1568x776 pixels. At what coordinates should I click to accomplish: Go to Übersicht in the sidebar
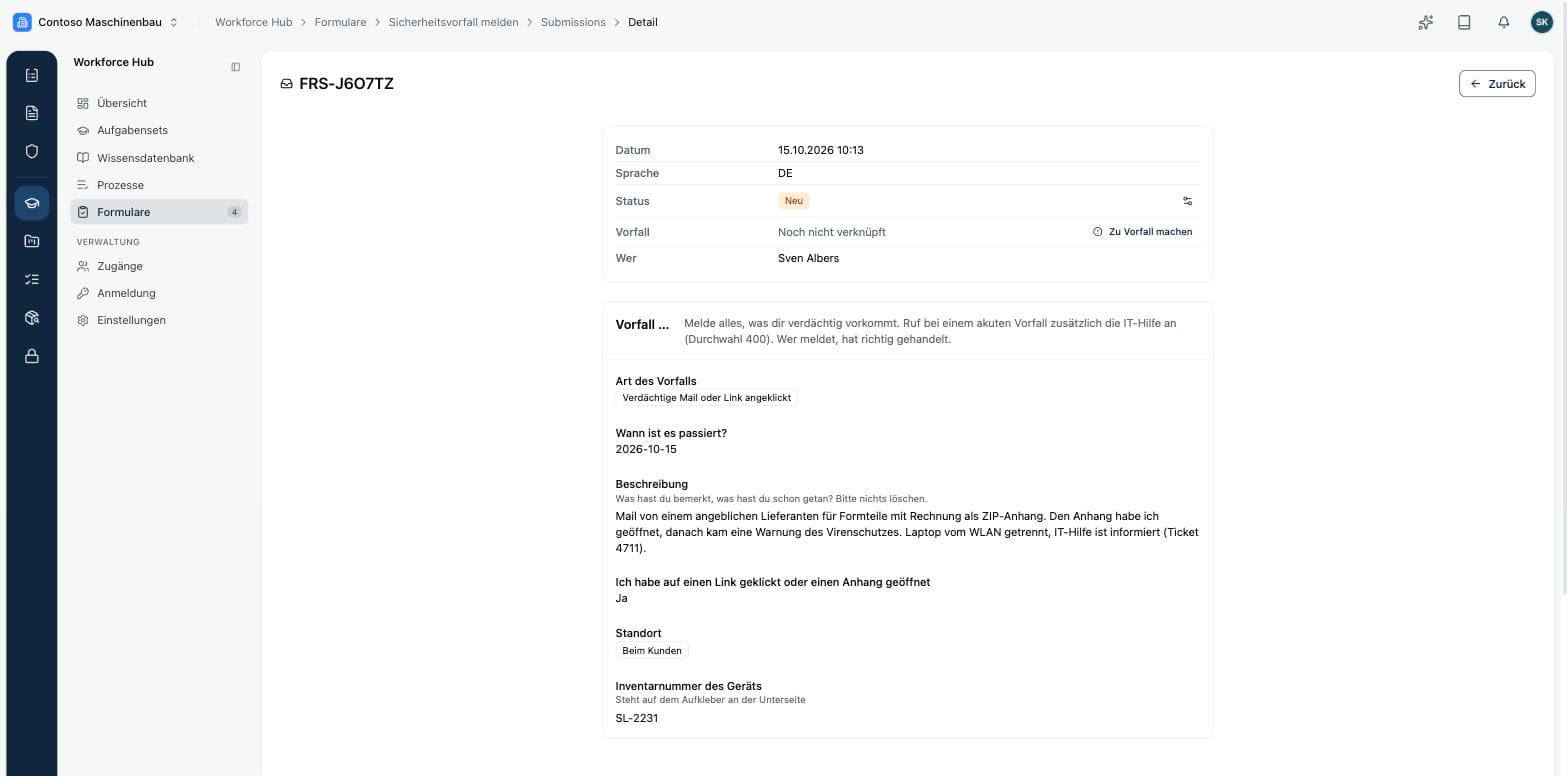coord(159,103)
